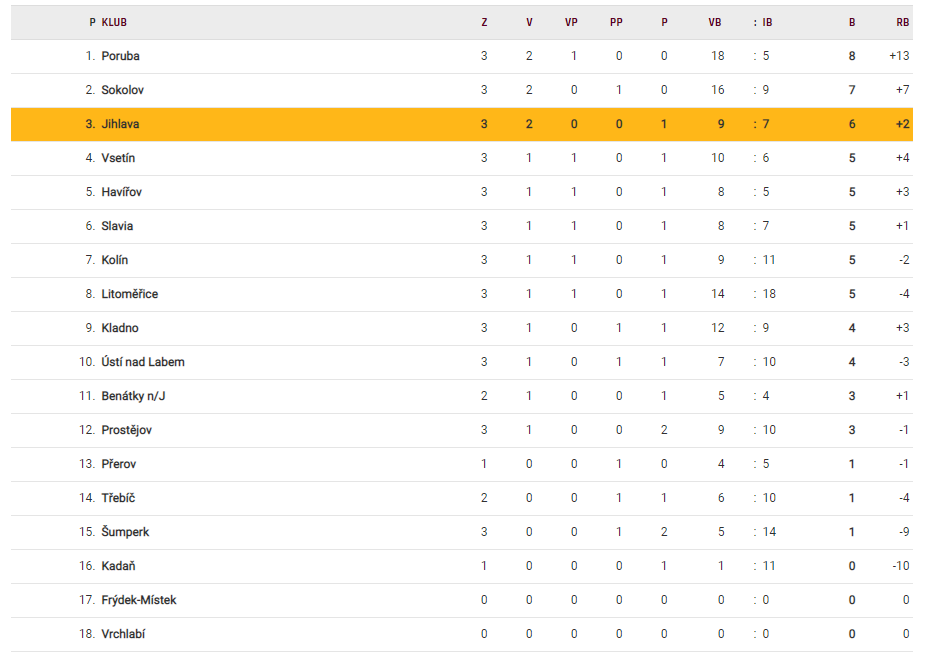Open the Sokolov club link

coord(122,90)
